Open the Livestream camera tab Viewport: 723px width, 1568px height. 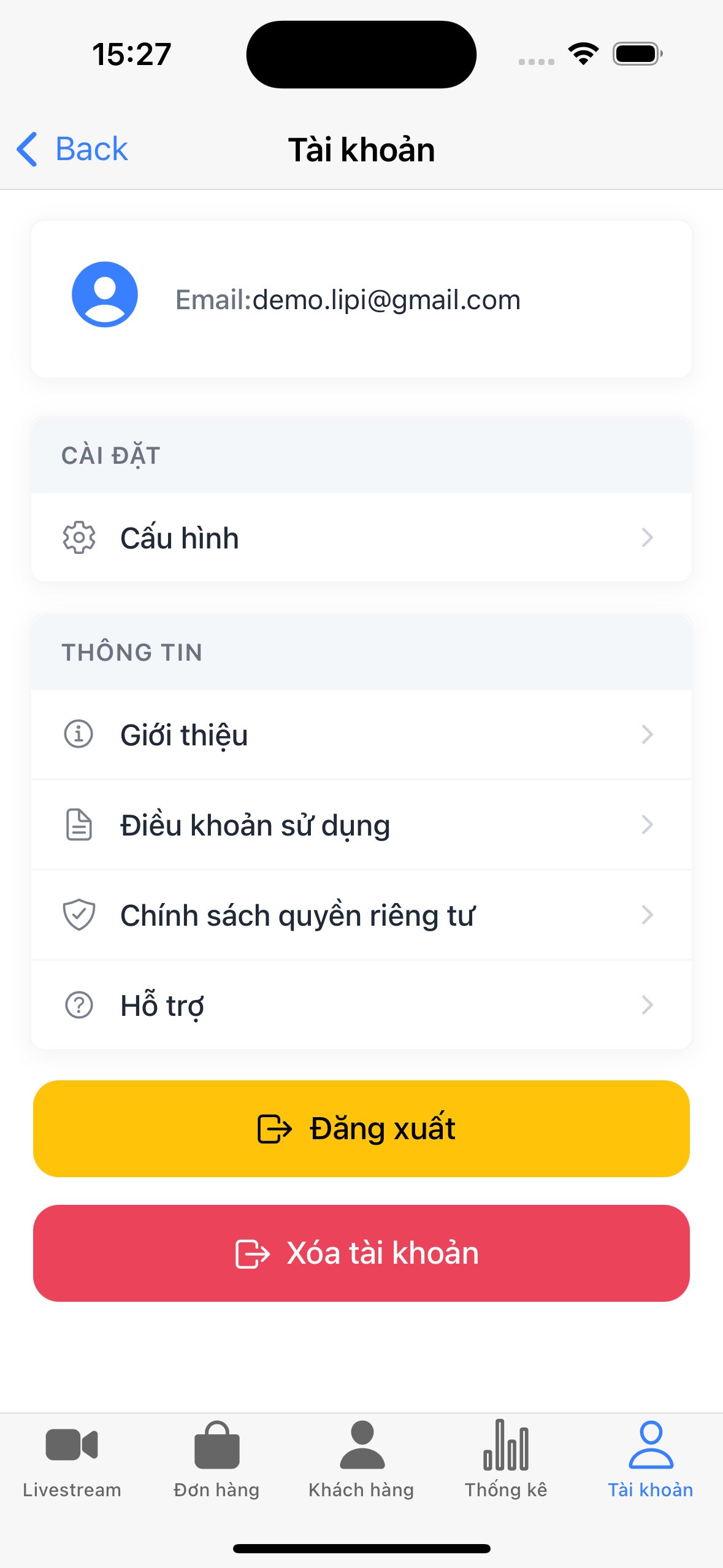[72, 1459]
